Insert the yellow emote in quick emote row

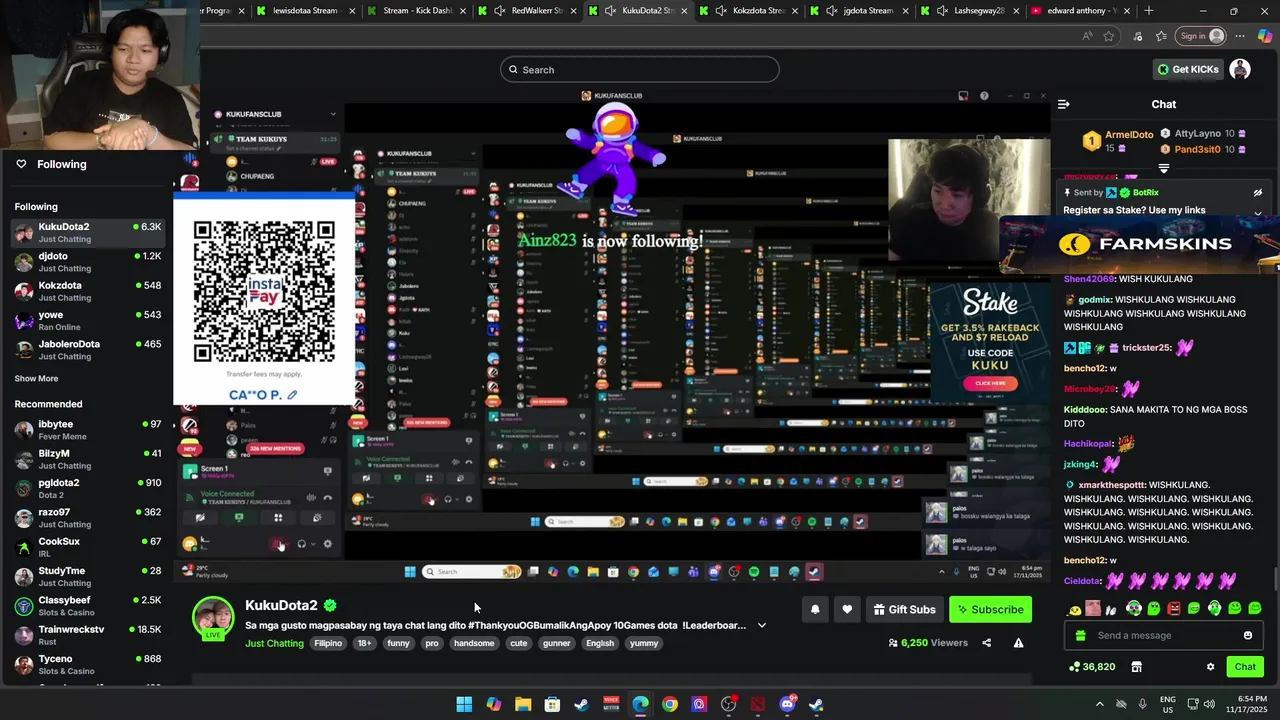[1075, 609]
